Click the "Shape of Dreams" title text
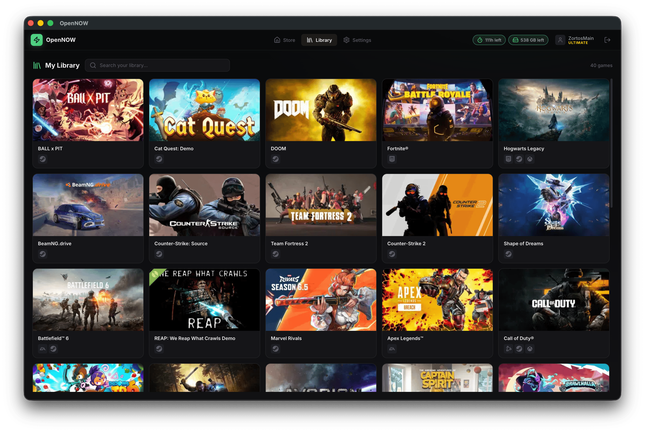The image size is (645, 432). pos(523,244)
